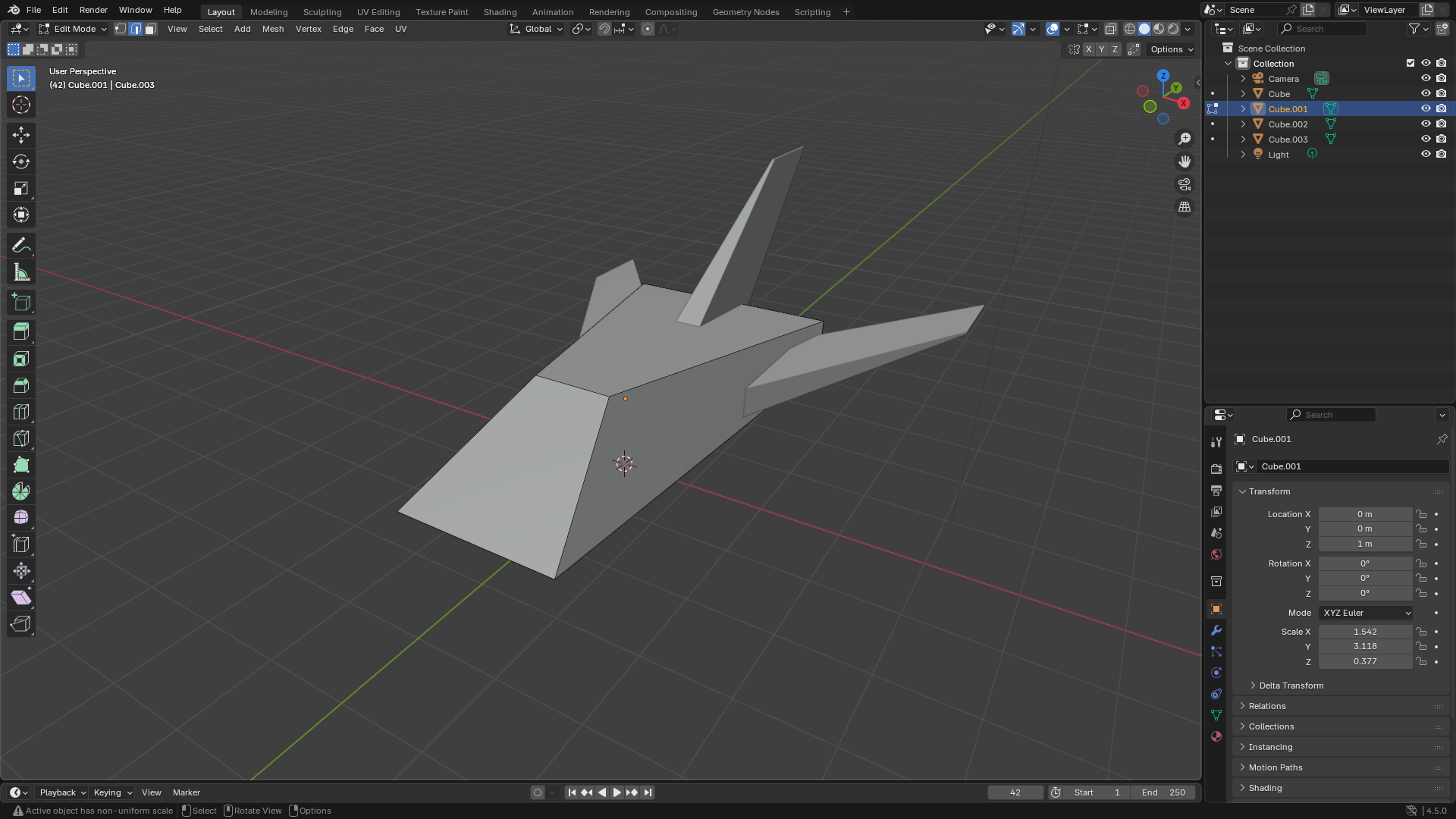The height and width of the screenshot is (819, 1456).
Task: Select the Extrude Region tool
Action: (21, 331)
